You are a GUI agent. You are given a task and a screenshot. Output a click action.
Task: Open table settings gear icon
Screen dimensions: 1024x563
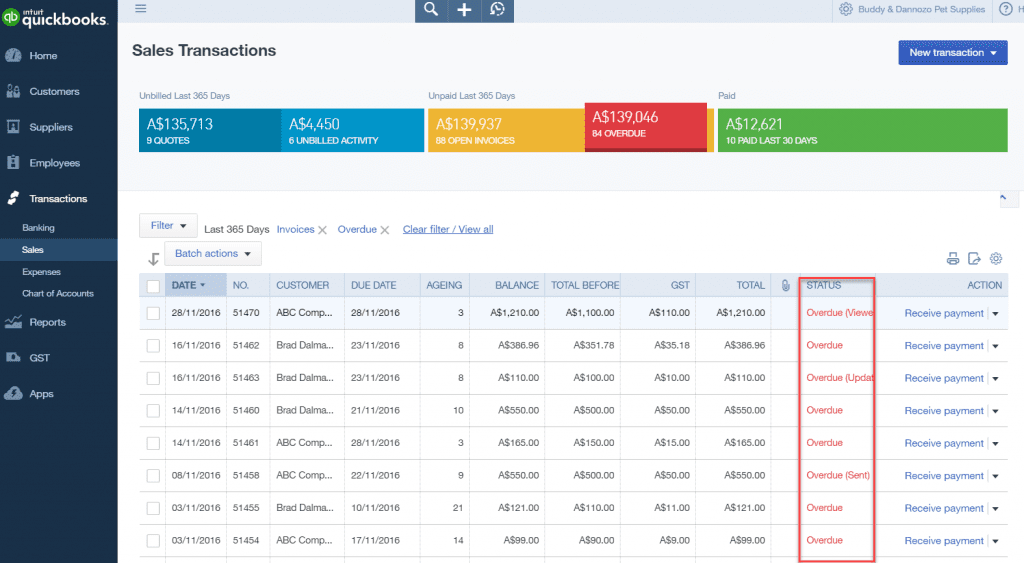(x=996, y=259)
